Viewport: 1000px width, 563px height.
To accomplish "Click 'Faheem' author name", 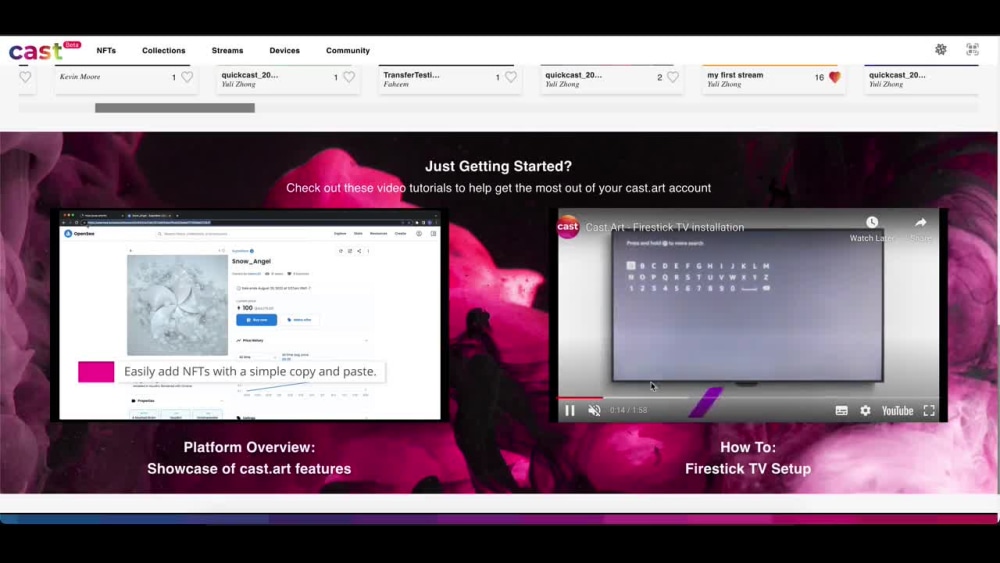I will (395, 84).
